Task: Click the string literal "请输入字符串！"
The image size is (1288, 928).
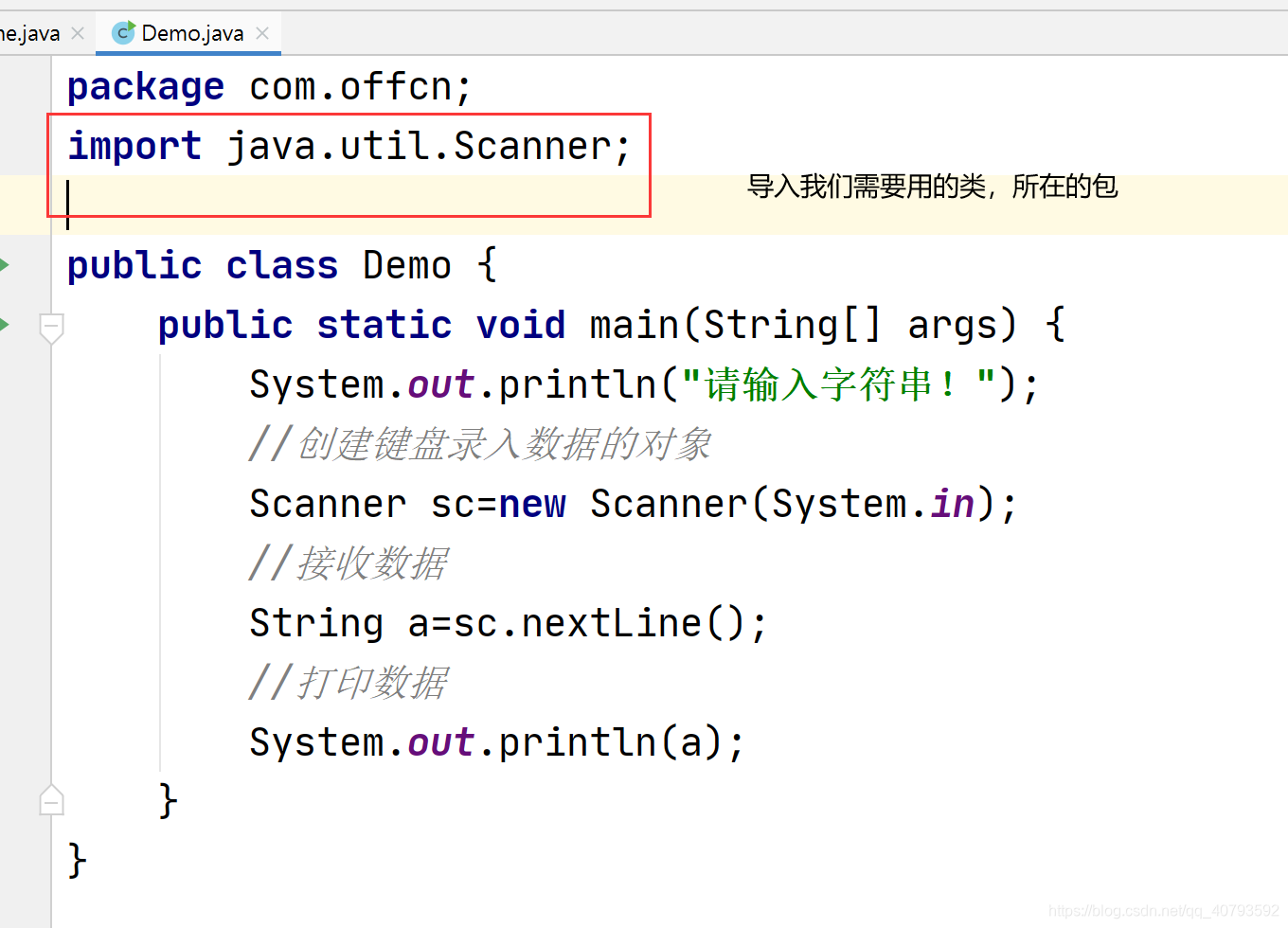Action: pos(838,385)
